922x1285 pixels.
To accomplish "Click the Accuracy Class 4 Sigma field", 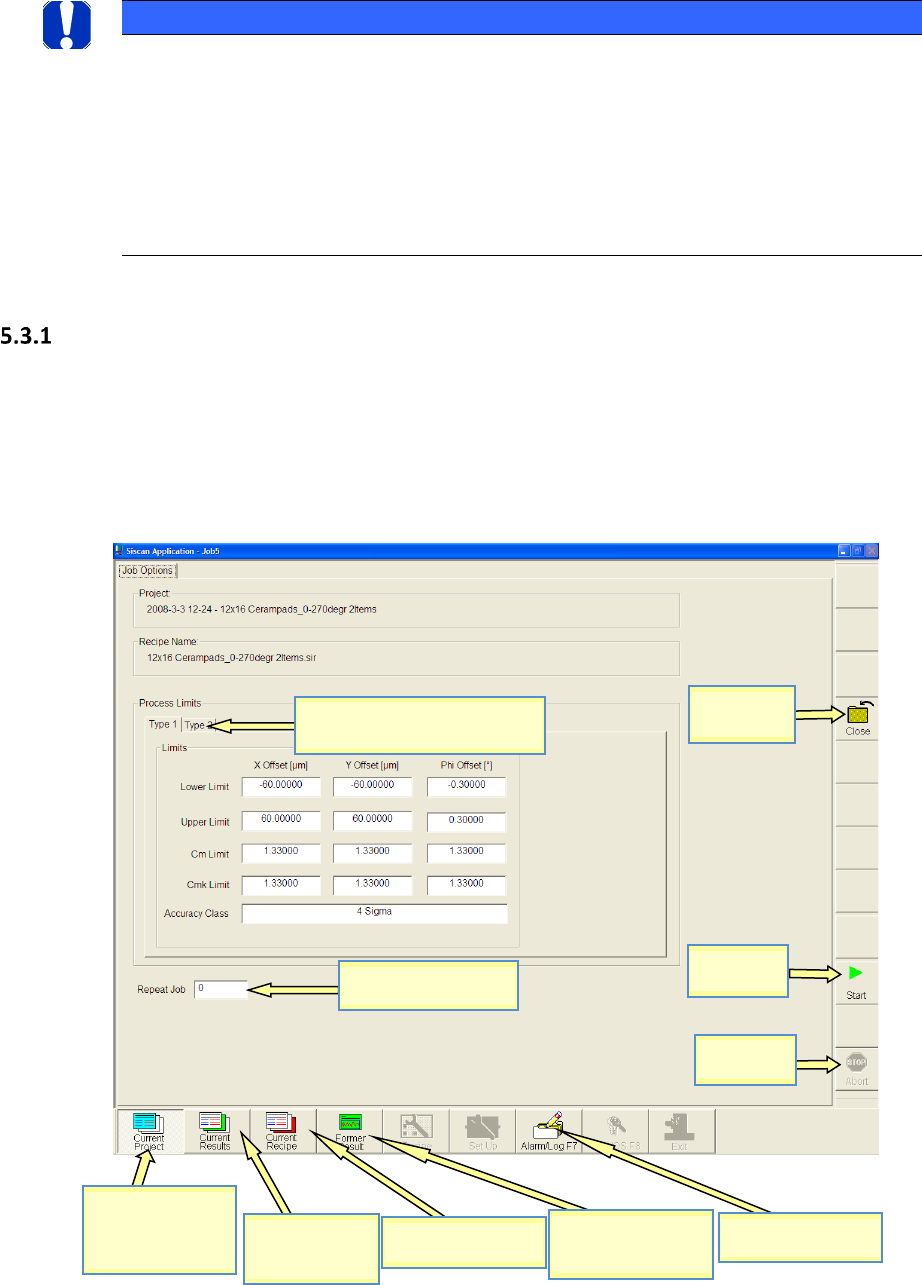I will (x=374, y=914).
